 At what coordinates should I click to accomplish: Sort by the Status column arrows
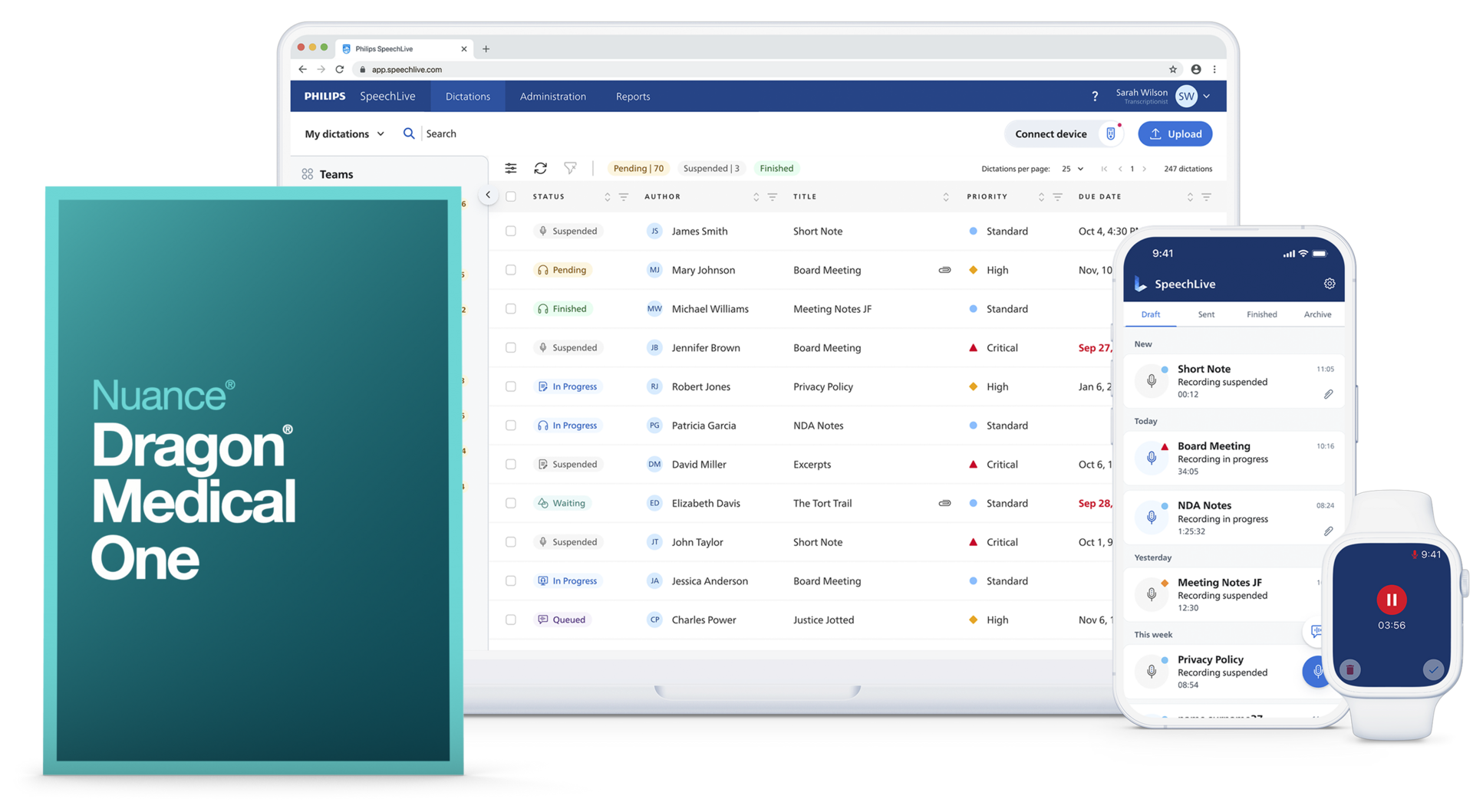pyautogui.click(x=607, y=197)
